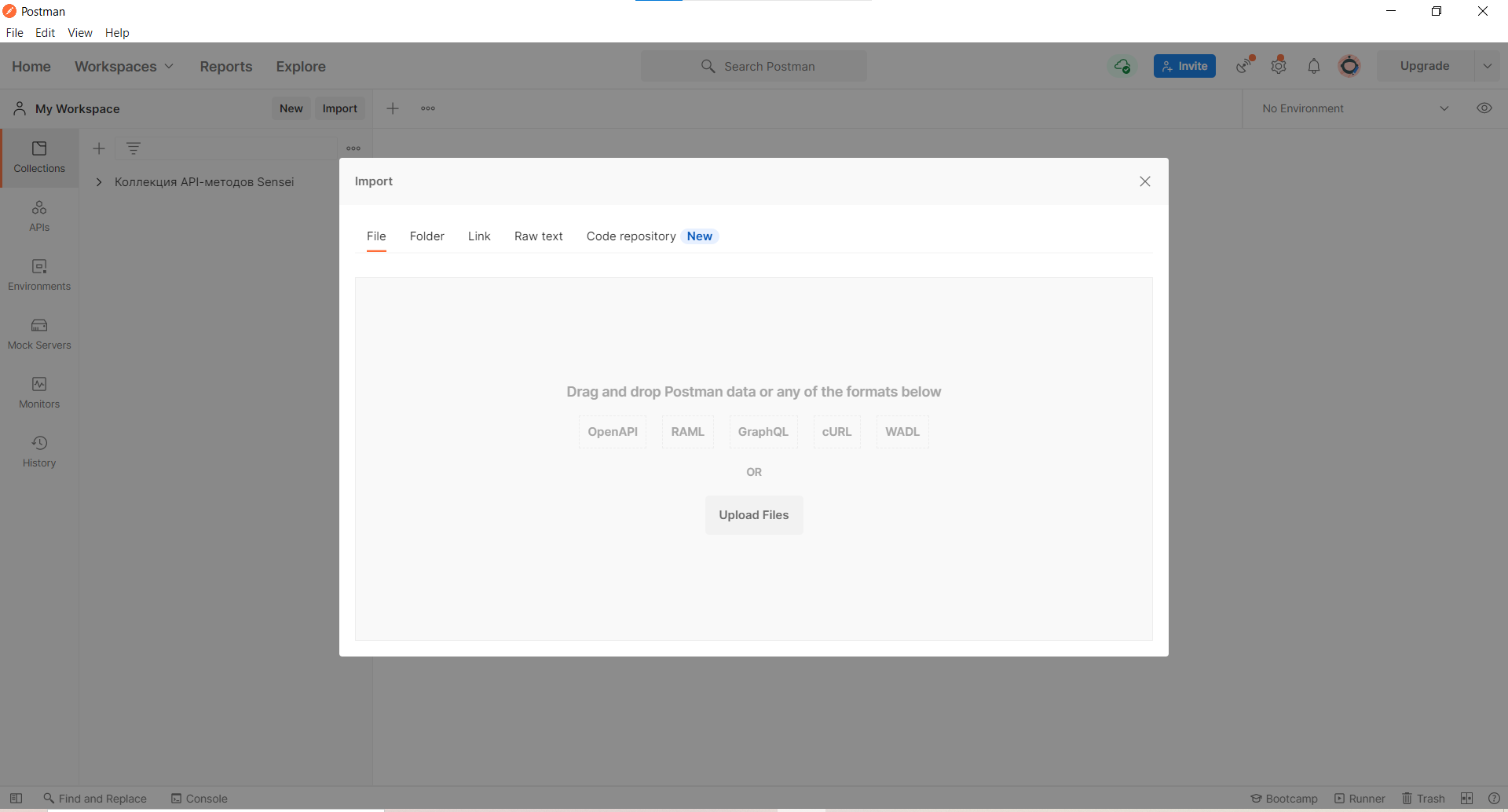The width and height of the screenshot is (1508, 812).
Task: Open the tab options three-dot menu
Action: [x=428, y=108]
